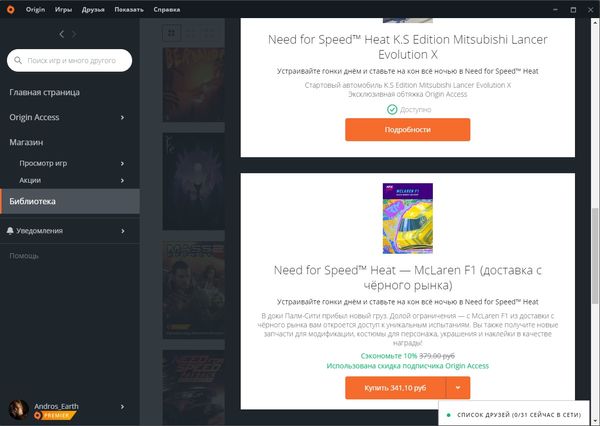Go forward with the right arrow navigation icon
Viewport: 600px width, 426px height.
(x=74, y=34)
